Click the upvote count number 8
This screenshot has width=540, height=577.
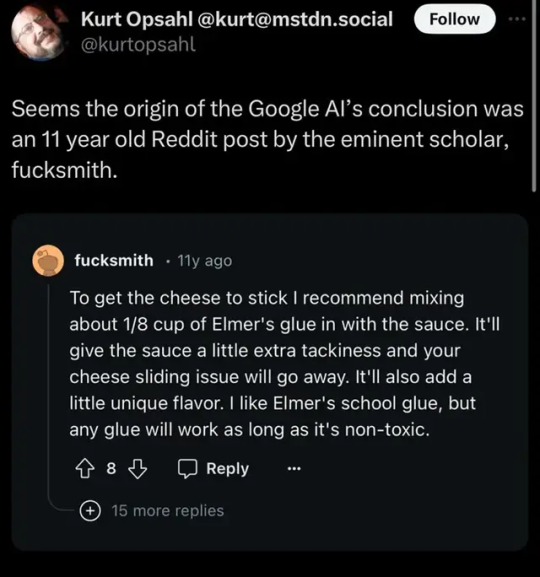pos(111,468)
